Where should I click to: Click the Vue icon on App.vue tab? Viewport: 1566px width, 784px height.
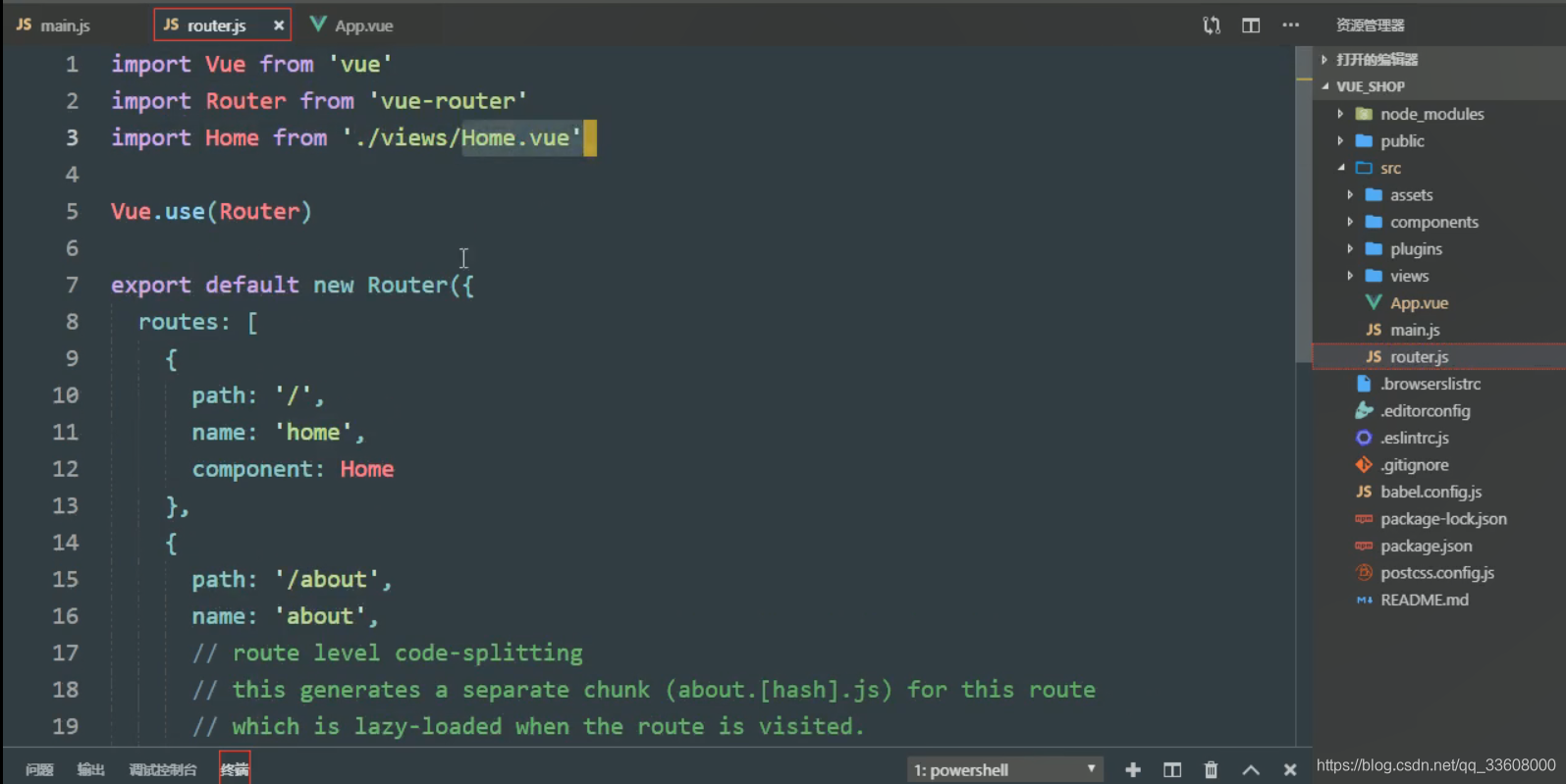coord(318,24)
